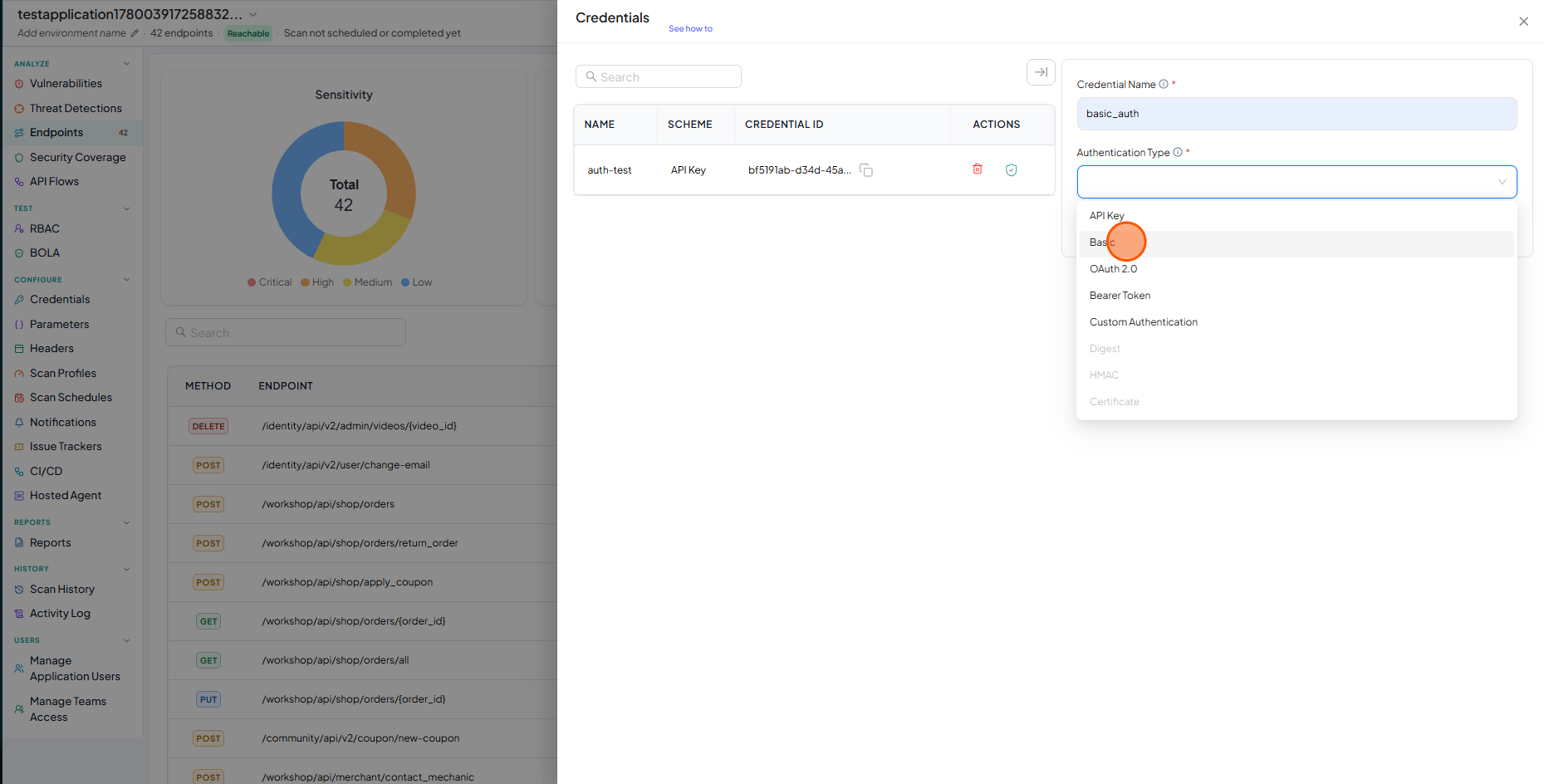
Task: Select Bearer Token authentication type
Action: pos(1296,296)
